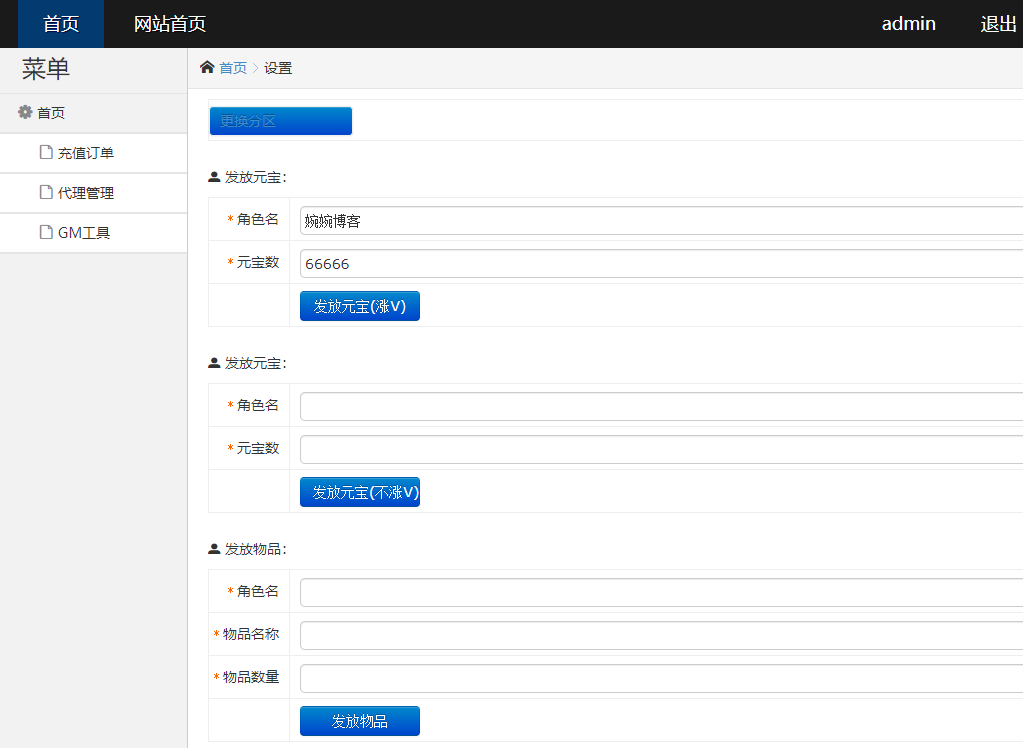The width and height of the screenshot is (1023, 754).
Task: Click the 首页 breadcrumb link
Action: 233,67
